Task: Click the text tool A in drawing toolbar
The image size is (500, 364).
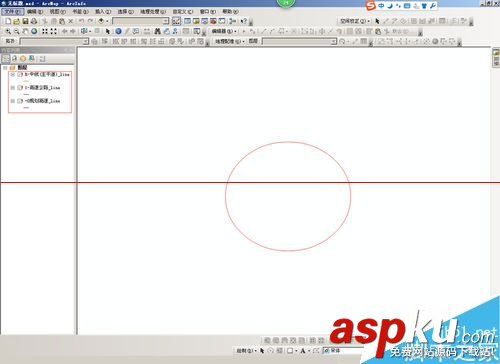Action: tap(303, 350)
